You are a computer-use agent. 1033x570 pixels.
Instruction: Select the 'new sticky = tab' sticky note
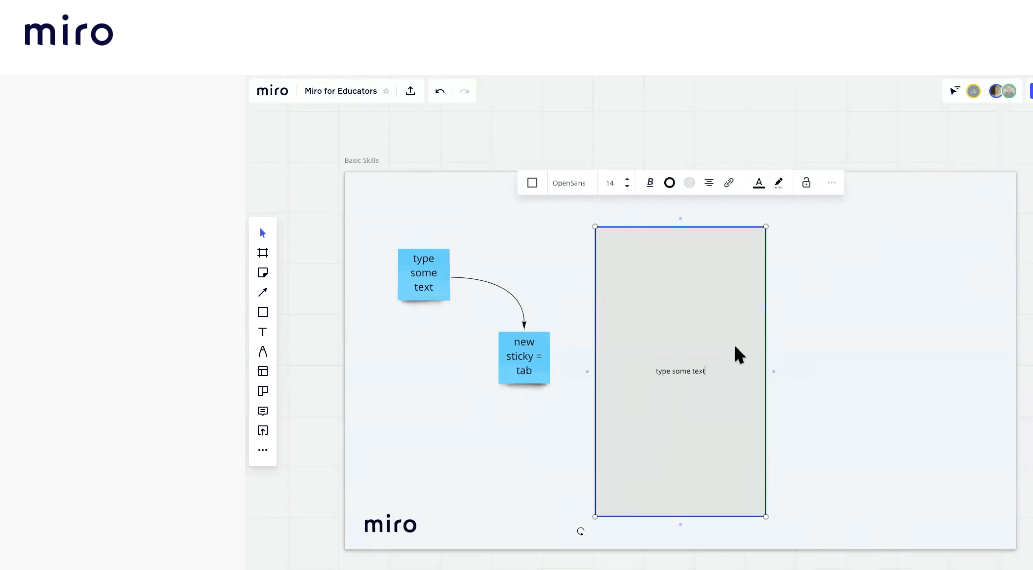524,358
